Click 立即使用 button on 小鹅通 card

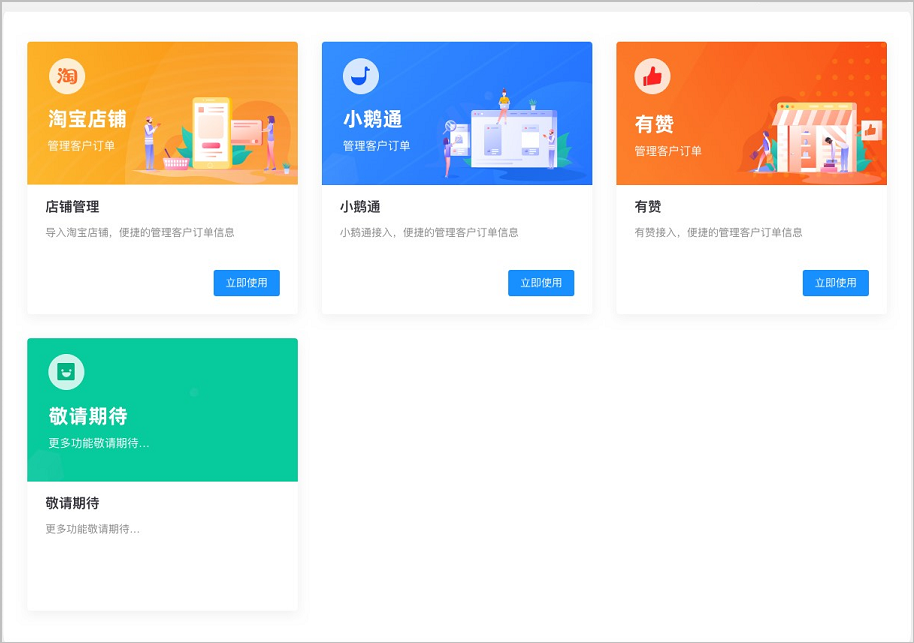[x=541, y=283]
